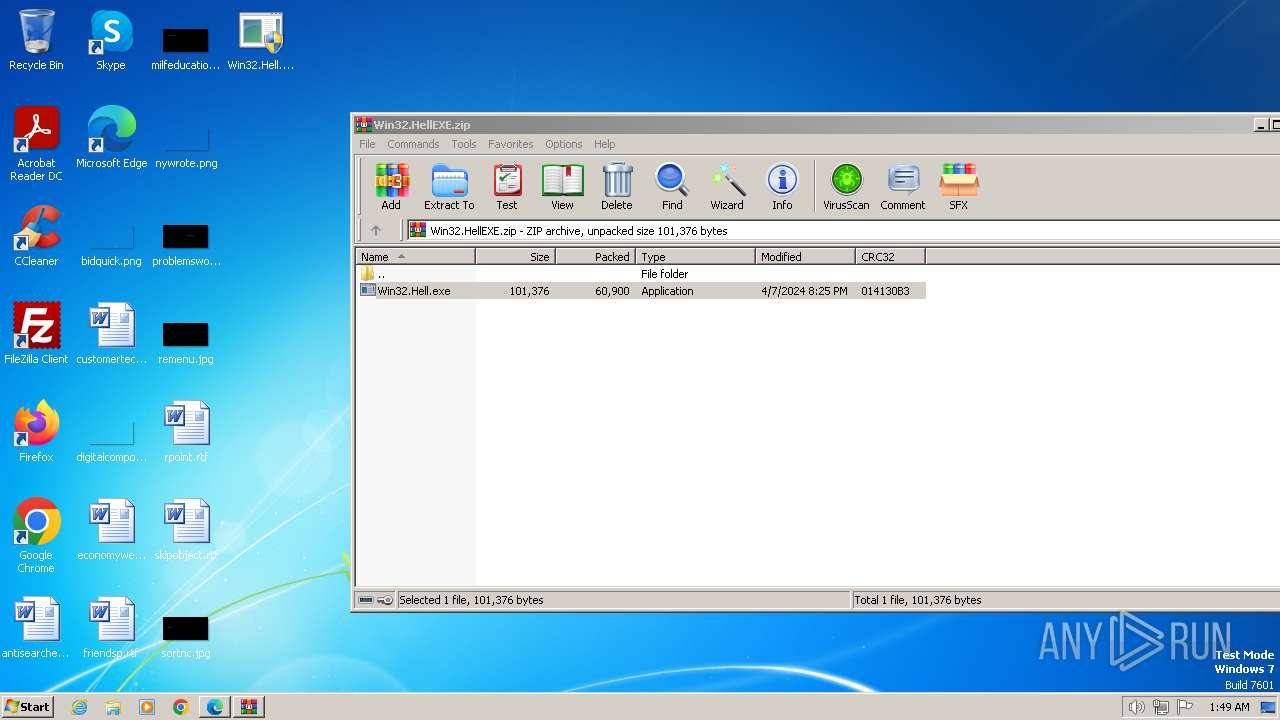Run the Test archive tool
This screenshot has height=720, width=1280.
coord(507,187)
